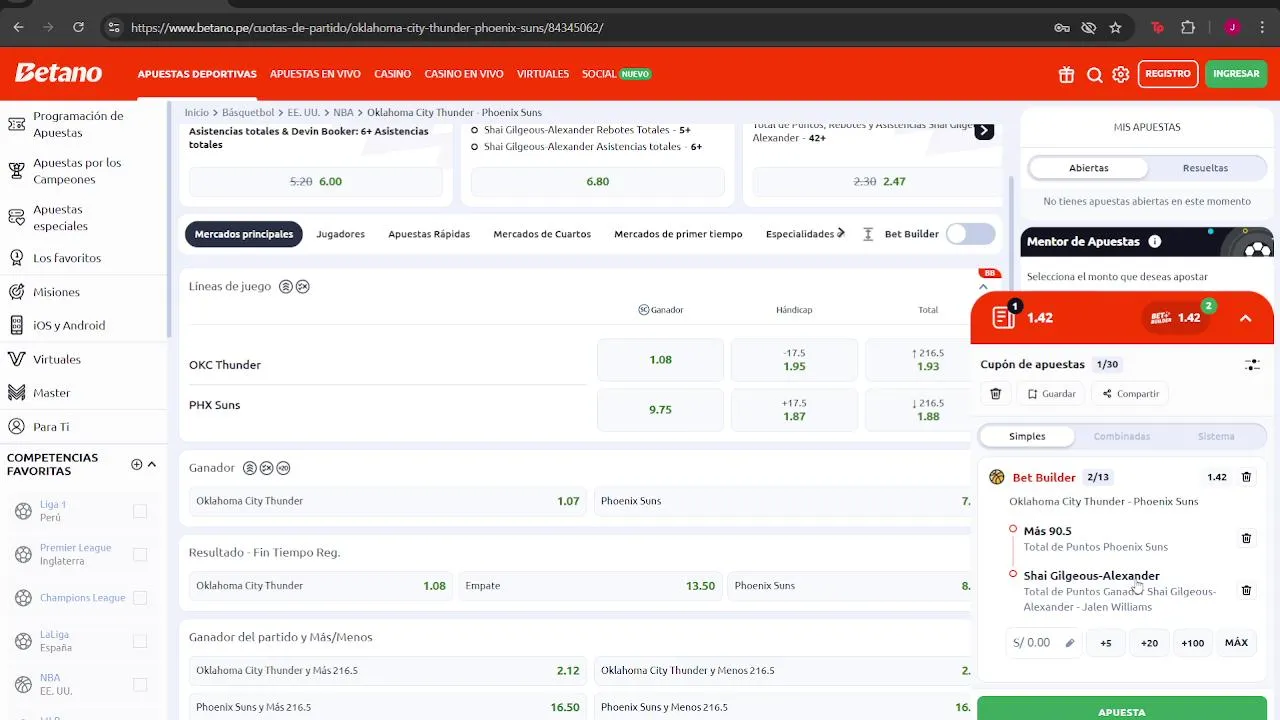The height and width of the screenshot is (720, 1280).
Task: Select the Mercados principales tab
Action: 244,234
